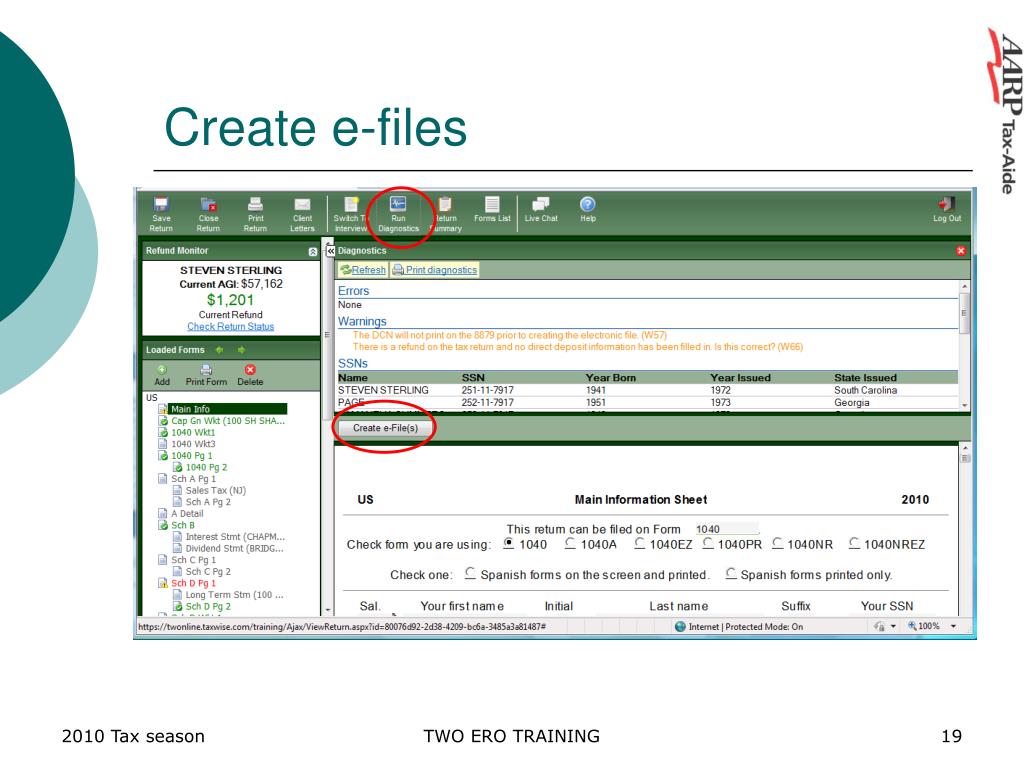Go to next form with green right arrow
Viewport: 1024px width, 768px height.
point(241,350)
